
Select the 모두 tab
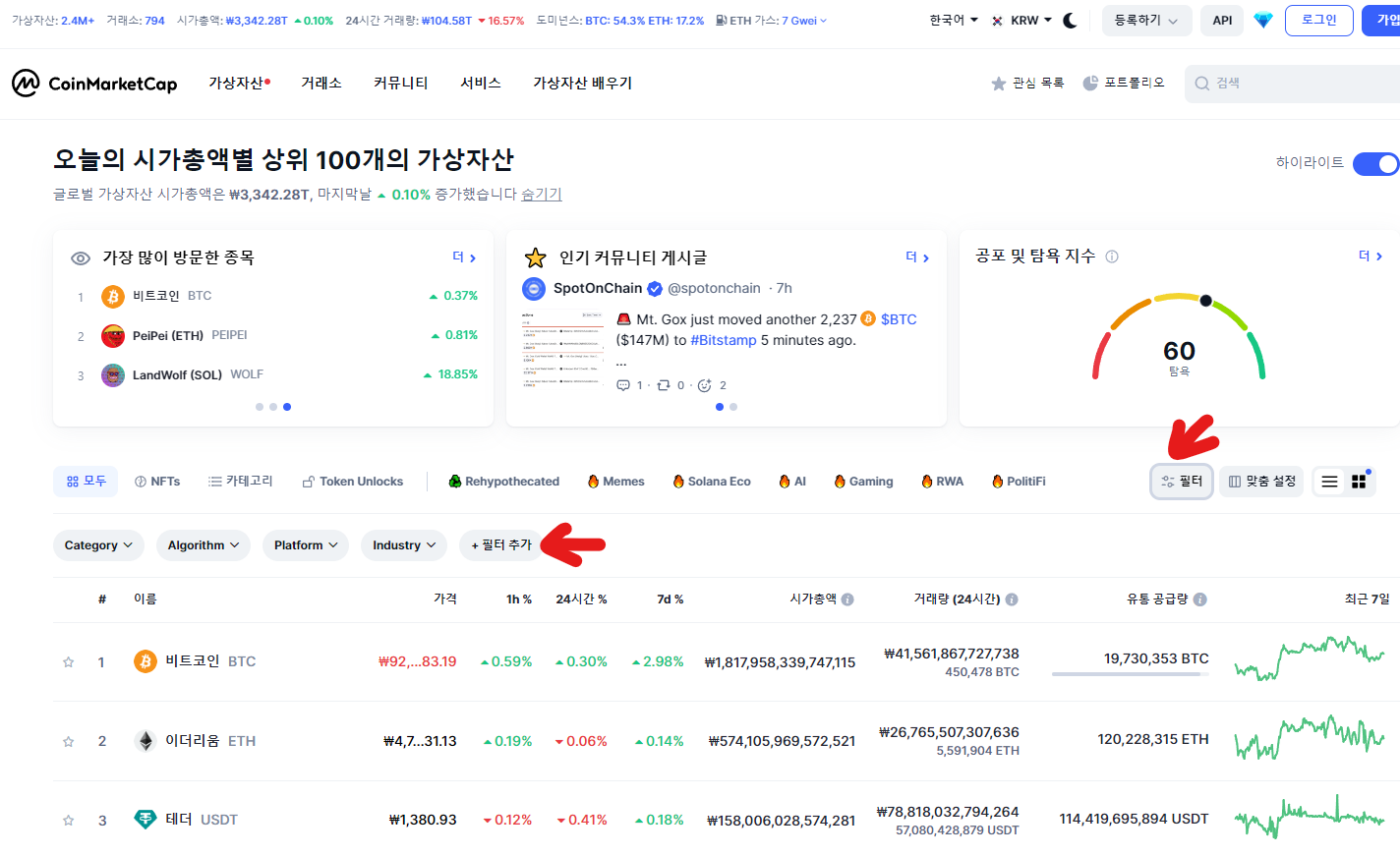click(x=86, y=482)
